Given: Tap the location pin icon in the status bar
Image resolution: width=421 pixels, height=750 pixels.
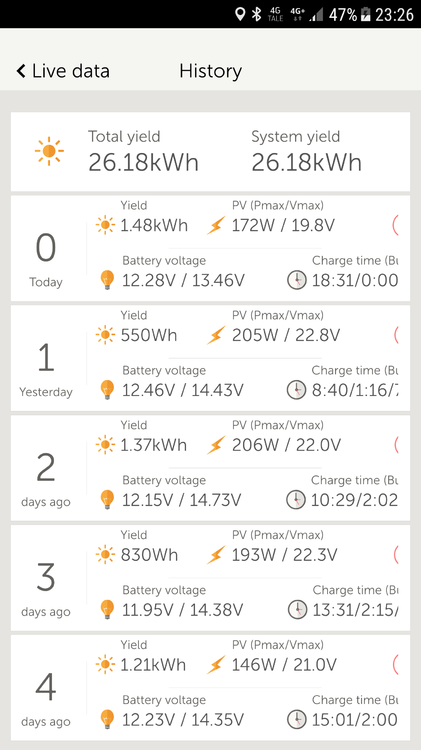Looking at the screenshot, I should (240, 14).
